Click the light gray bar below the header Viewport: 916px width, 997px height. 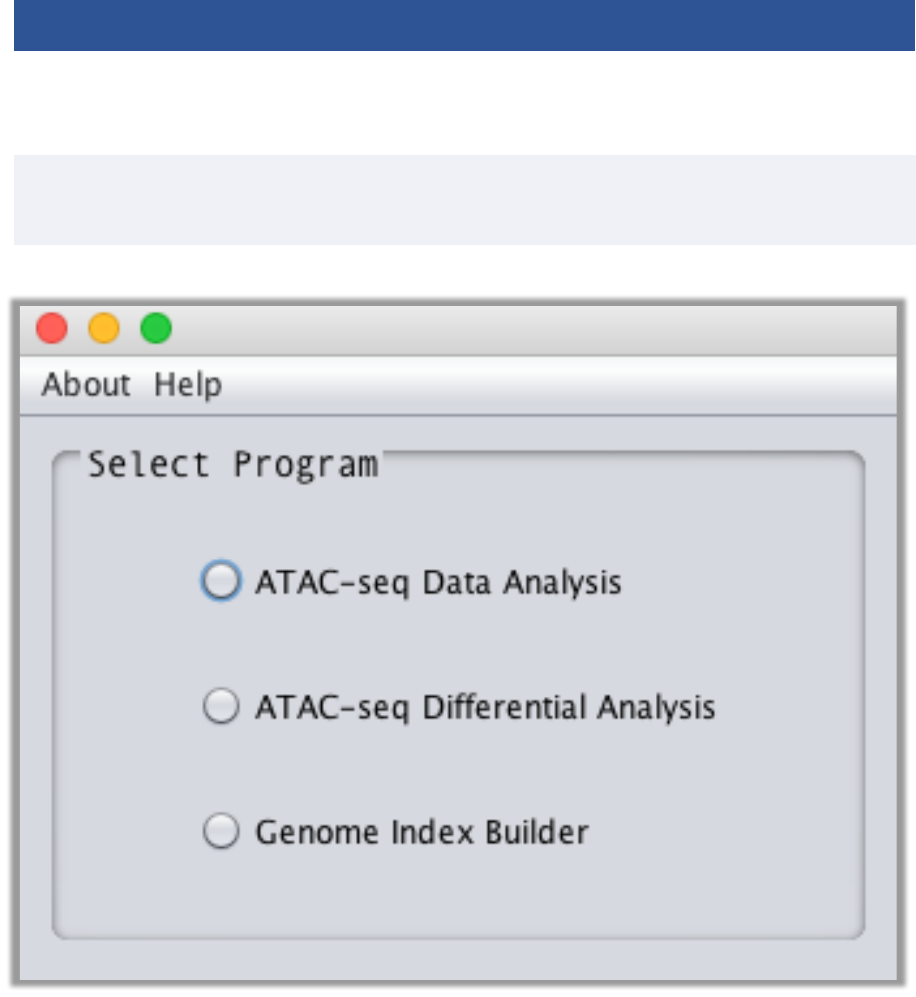point(464,199)
